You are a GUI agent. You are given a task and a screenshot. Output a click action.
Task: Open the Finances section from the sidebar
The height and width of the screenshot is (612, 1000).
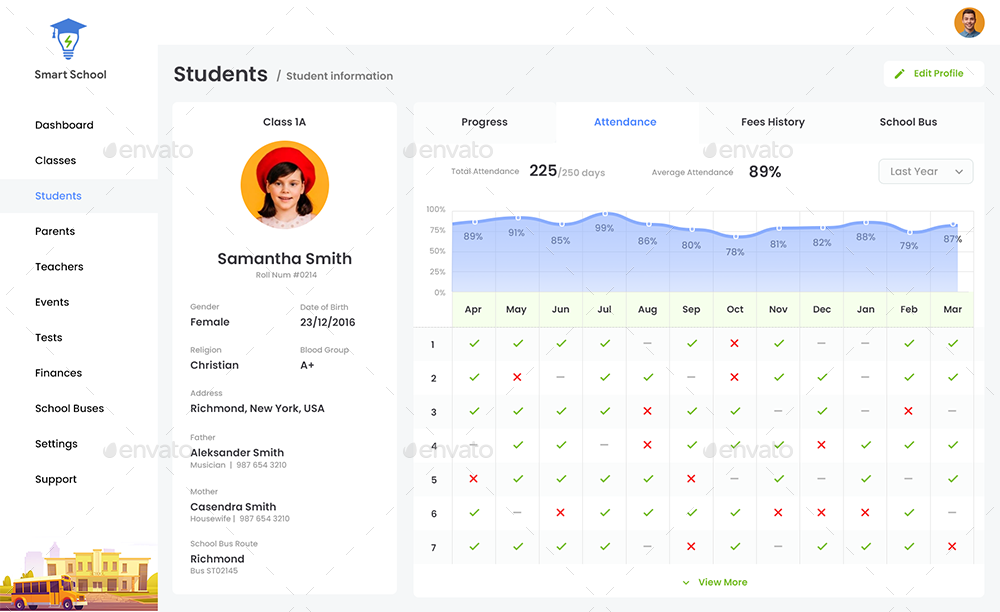58,372
